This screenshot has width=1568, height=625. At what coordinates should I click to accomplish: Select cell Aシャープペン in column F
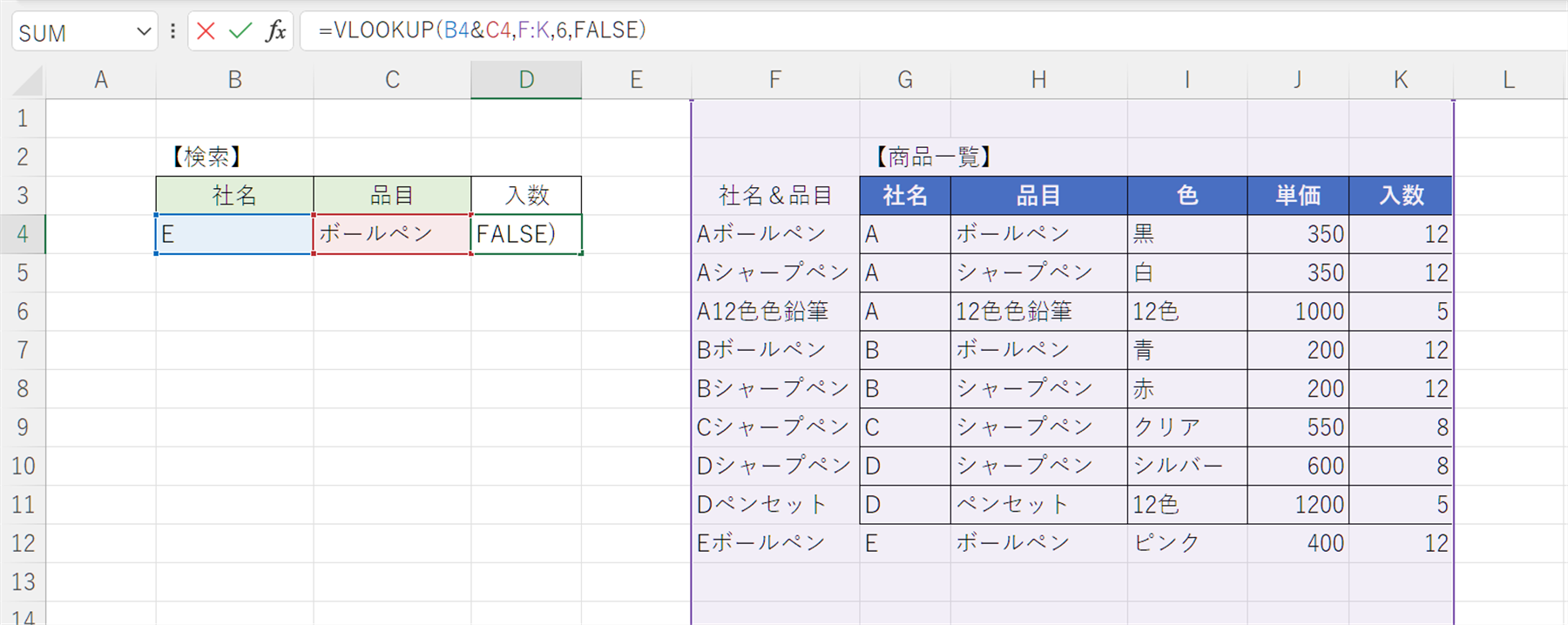[774, 272]
